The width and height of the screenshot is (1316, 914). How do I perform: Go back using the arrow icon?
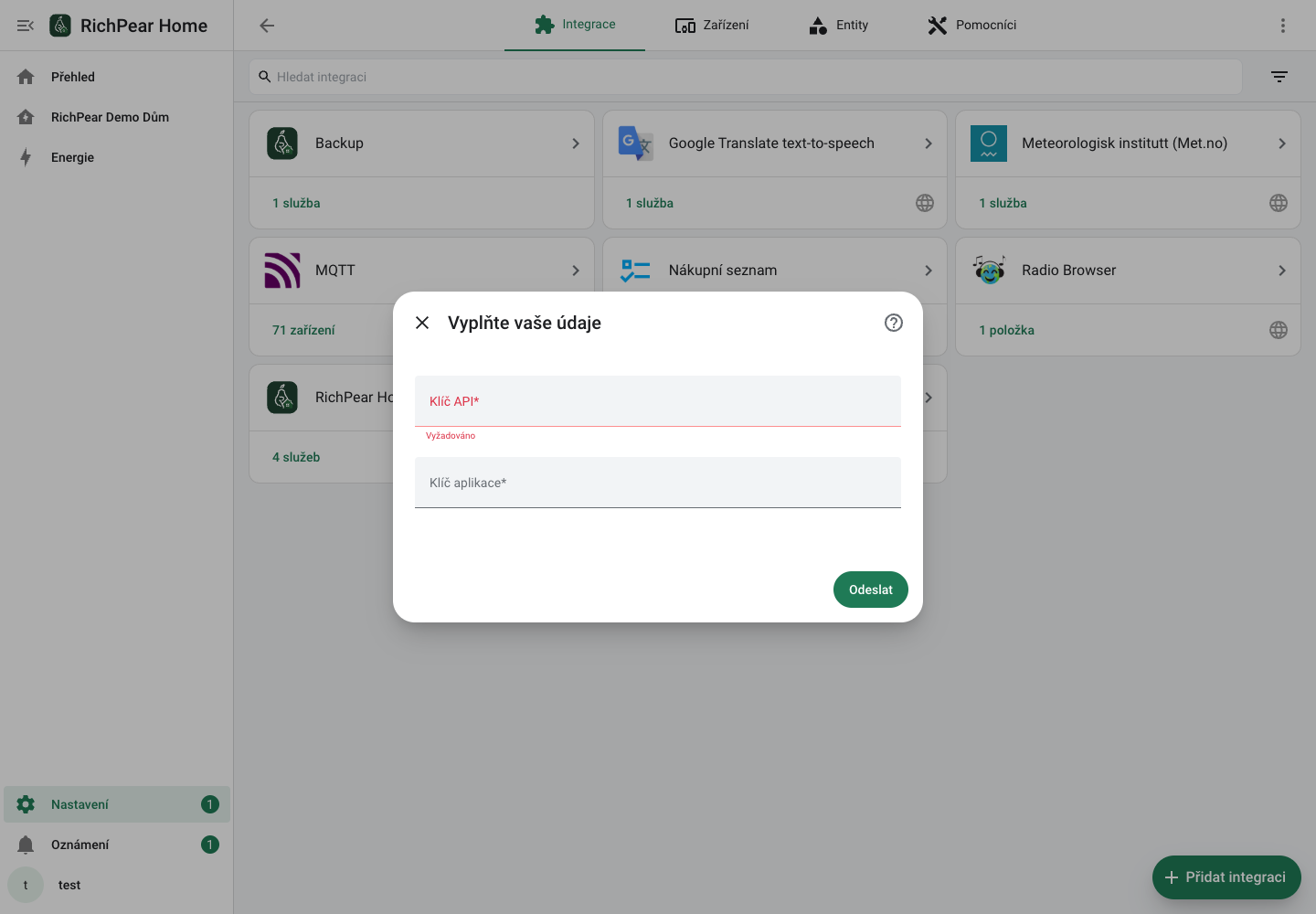[x=267, y=26]
